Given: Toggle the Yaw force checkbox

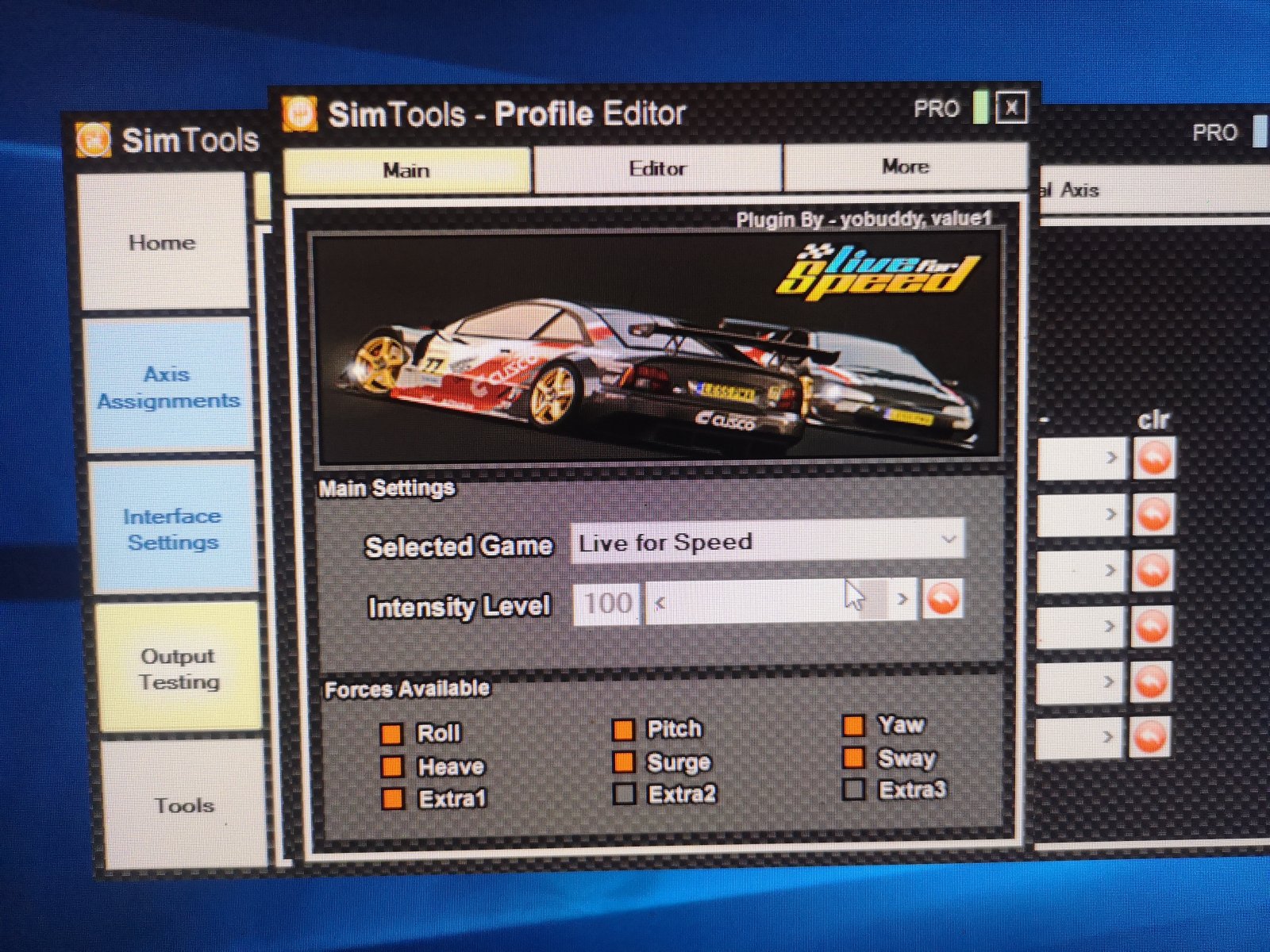Looking at the screenshot, I should (854, 725).
